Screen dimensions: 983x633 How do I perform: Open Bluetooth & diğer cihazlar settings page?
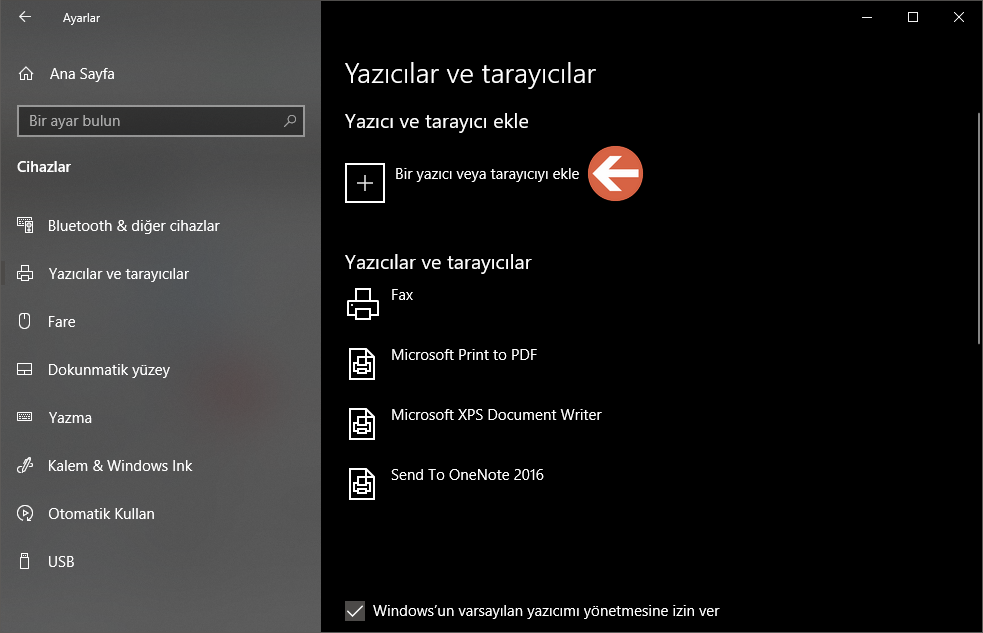[133, 225]
